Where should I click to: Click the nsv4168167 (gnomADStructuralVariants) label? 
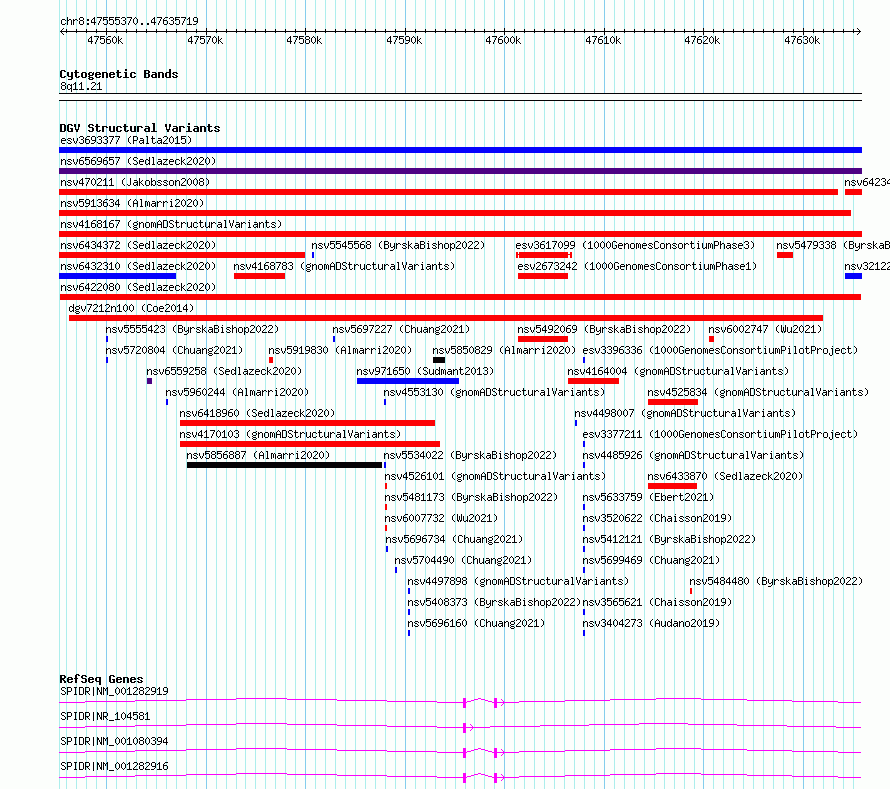[x=171, y=224]
